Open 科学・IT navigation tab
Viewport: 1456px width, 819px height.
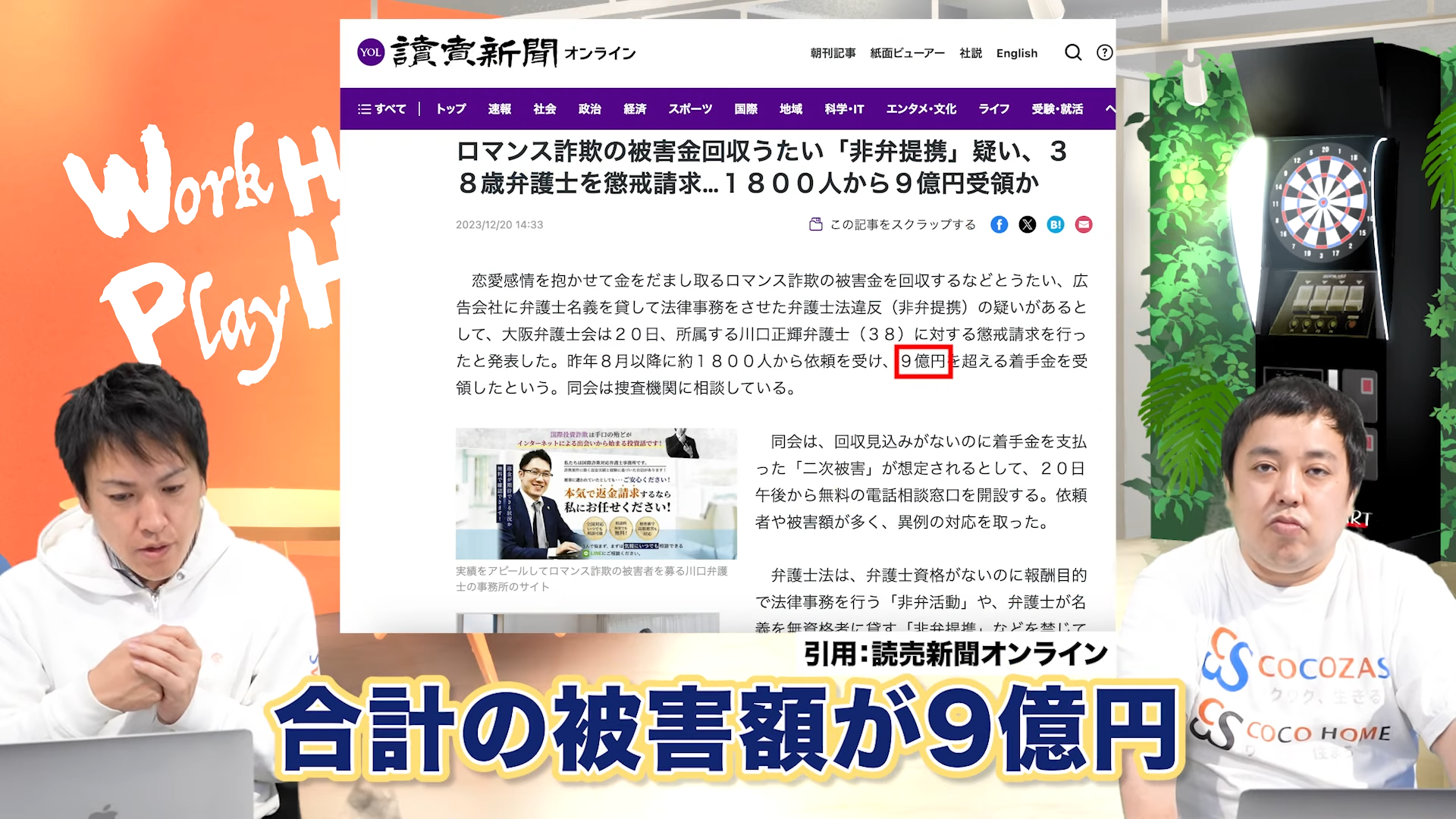844,109
